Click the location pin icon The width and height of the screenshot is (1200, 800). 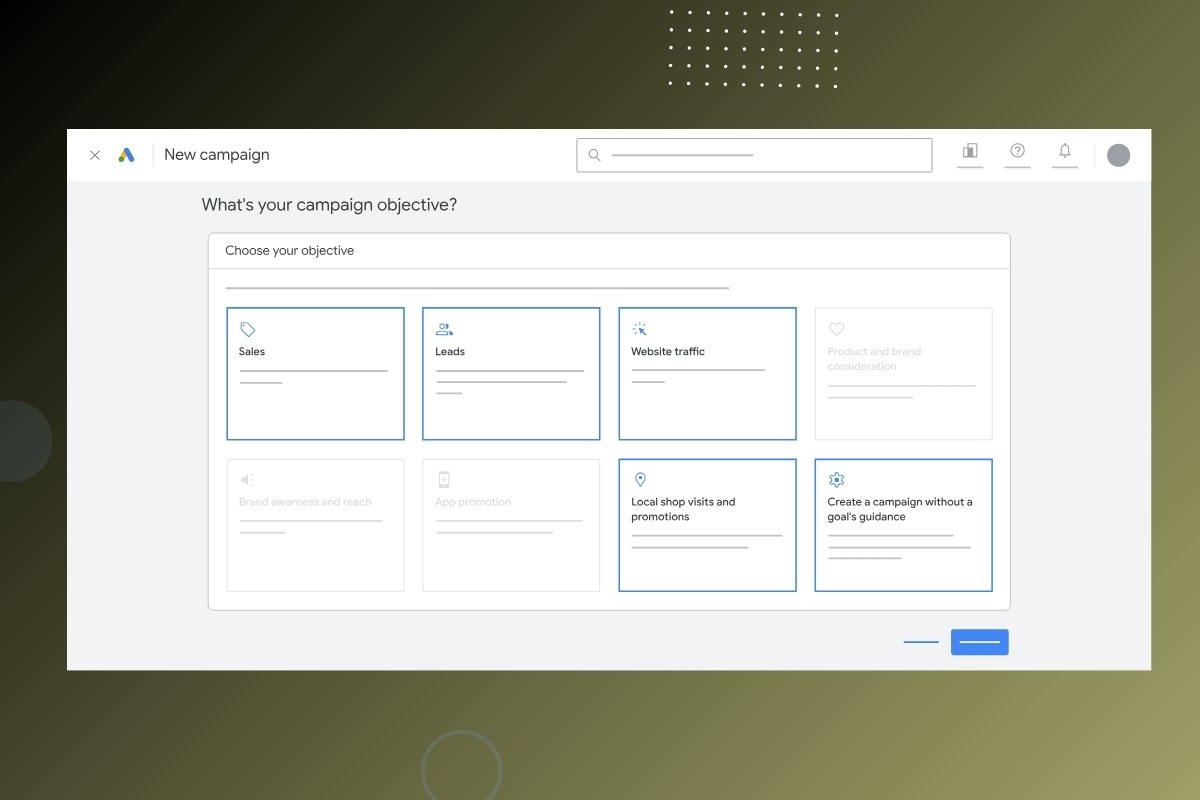(x=640, y=480)
